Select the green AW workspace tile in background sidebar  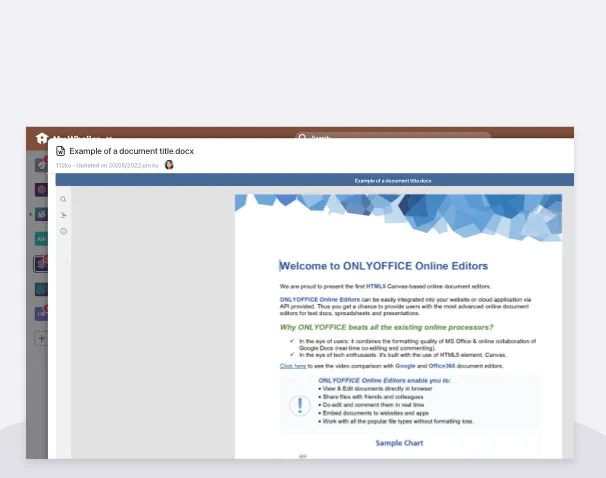pyautogui.click(x=41, y=239)
